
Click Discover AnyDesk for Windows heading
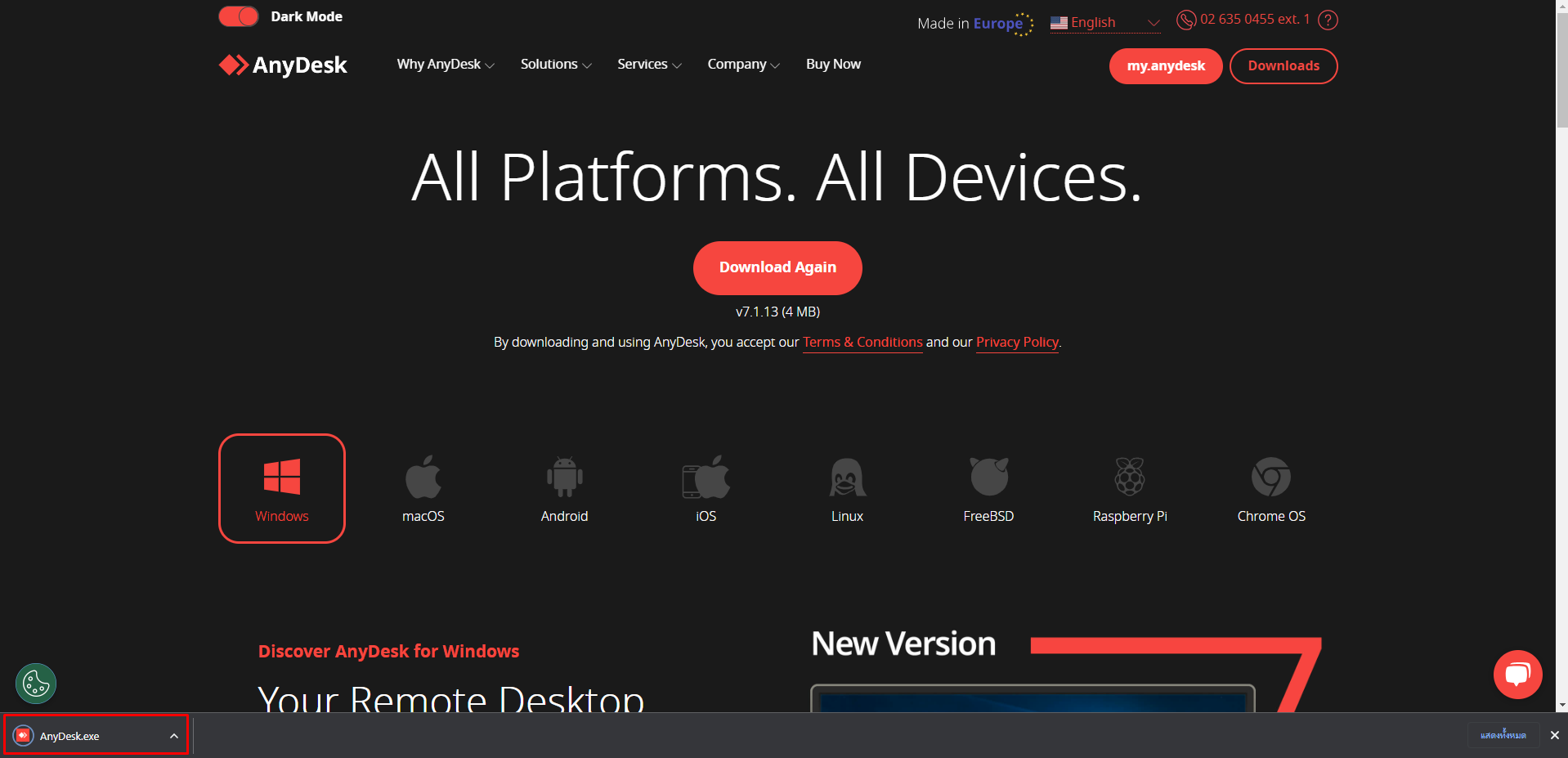click(x=388, y=651)
